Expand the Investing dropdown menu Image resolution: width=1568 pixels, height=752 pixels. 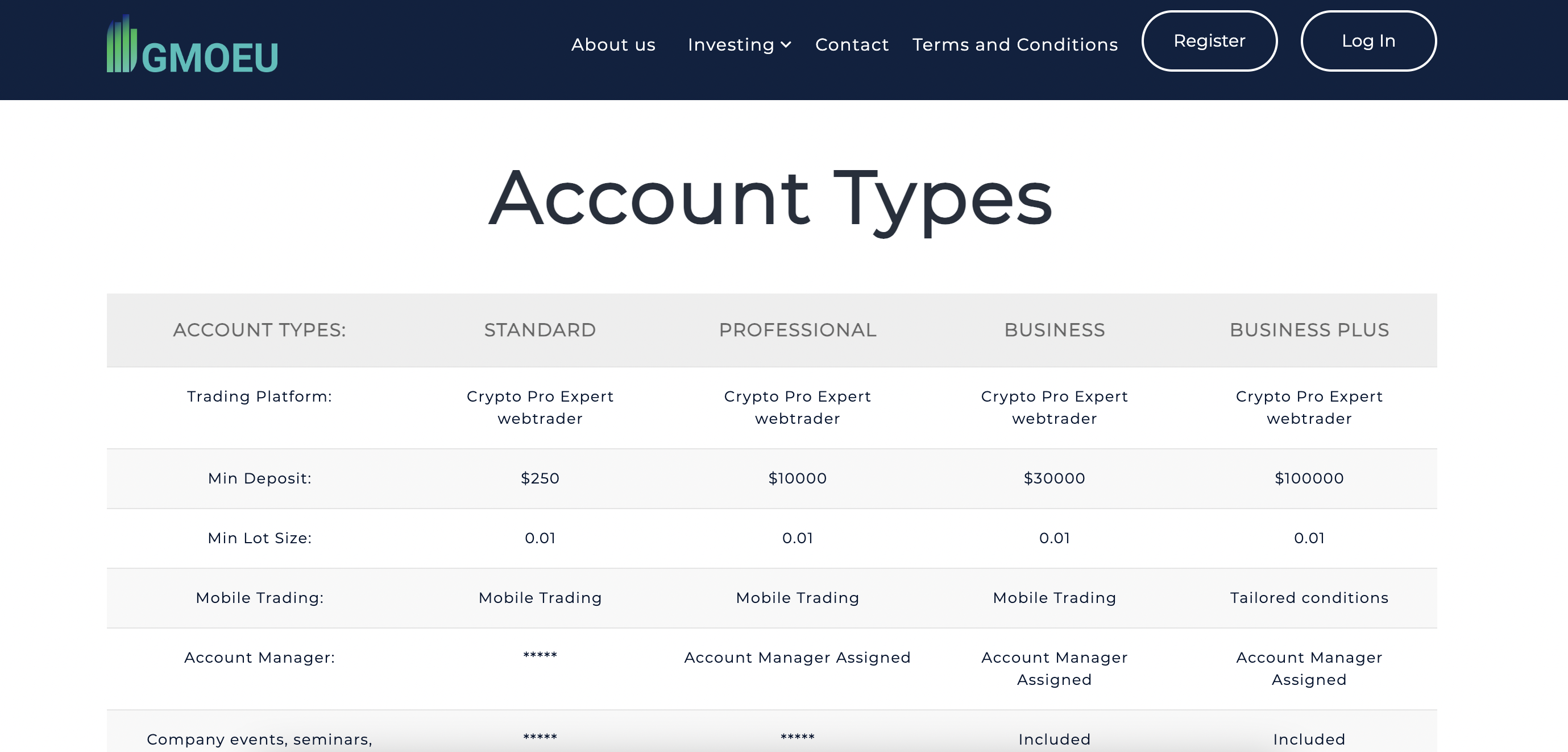click(739, 44)
